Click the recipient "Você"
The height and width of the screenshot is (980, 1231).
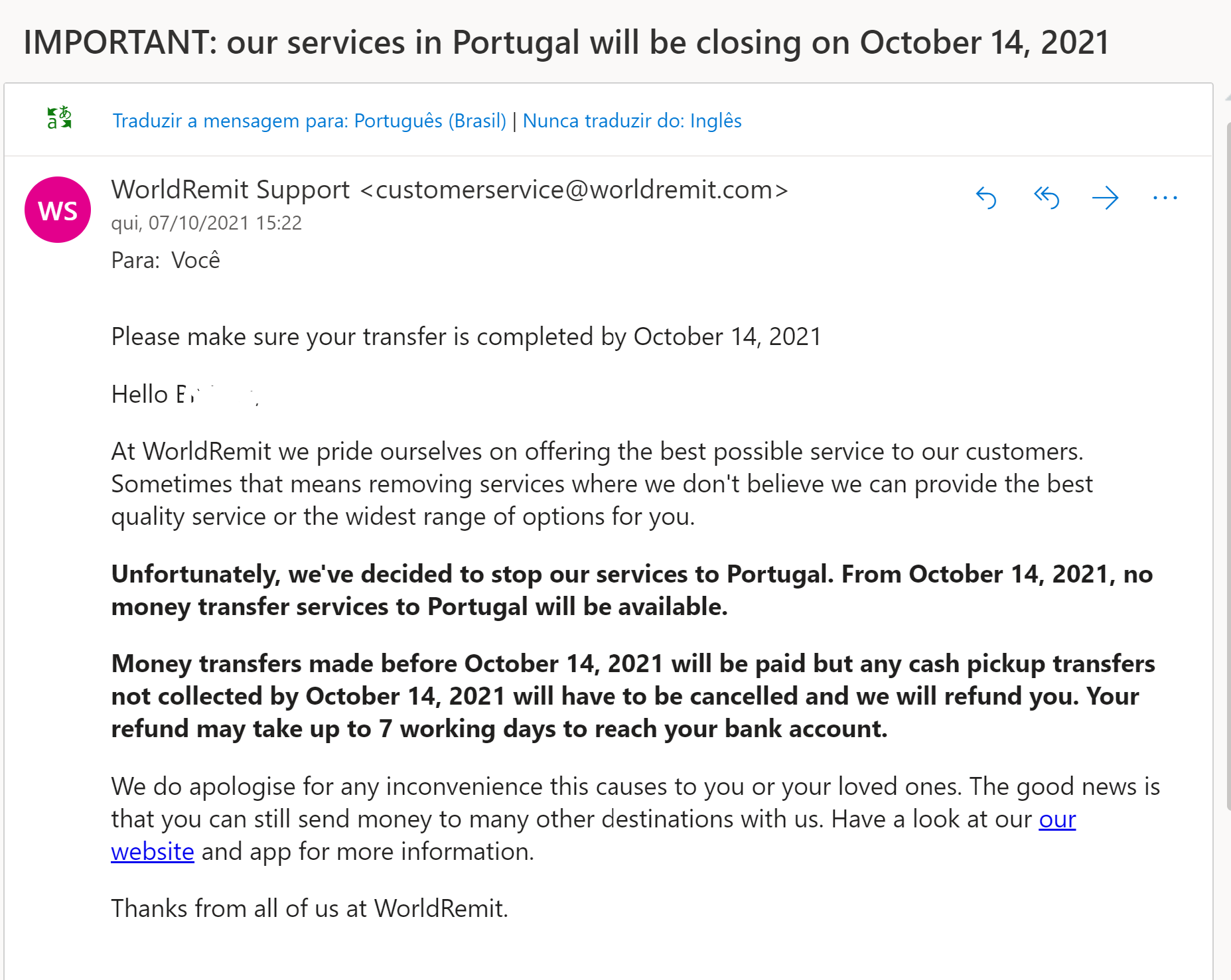coord(195,260)
